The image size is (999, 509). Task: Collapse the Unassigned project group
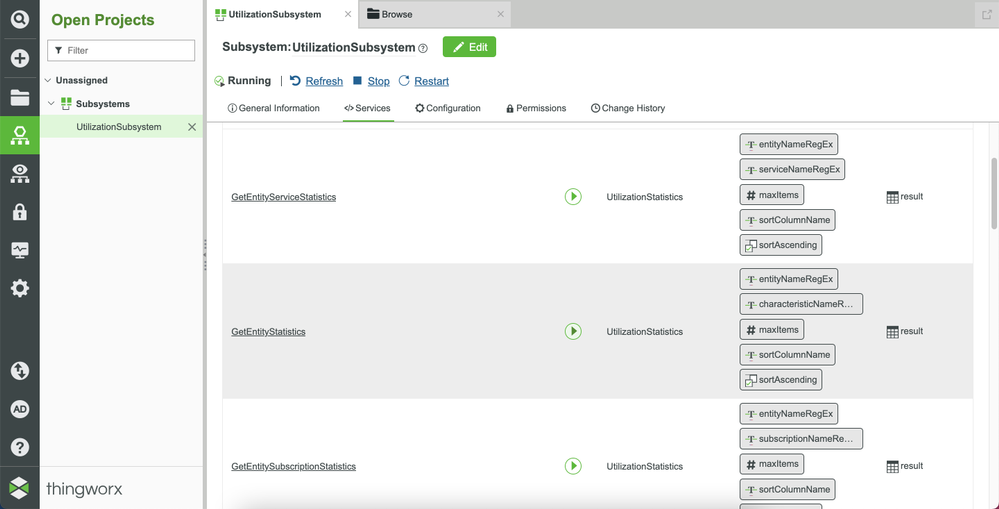(x=47, y=80)
